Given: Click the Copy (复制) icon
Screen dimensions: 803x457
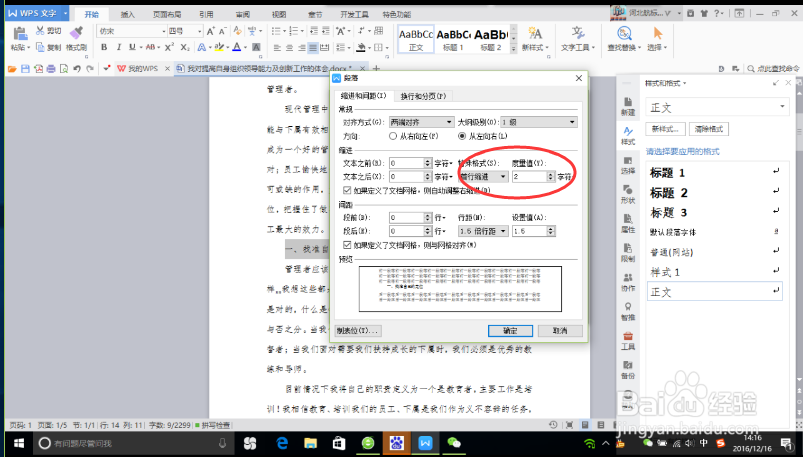Looking at the screenshot, I should coord(40,47).
